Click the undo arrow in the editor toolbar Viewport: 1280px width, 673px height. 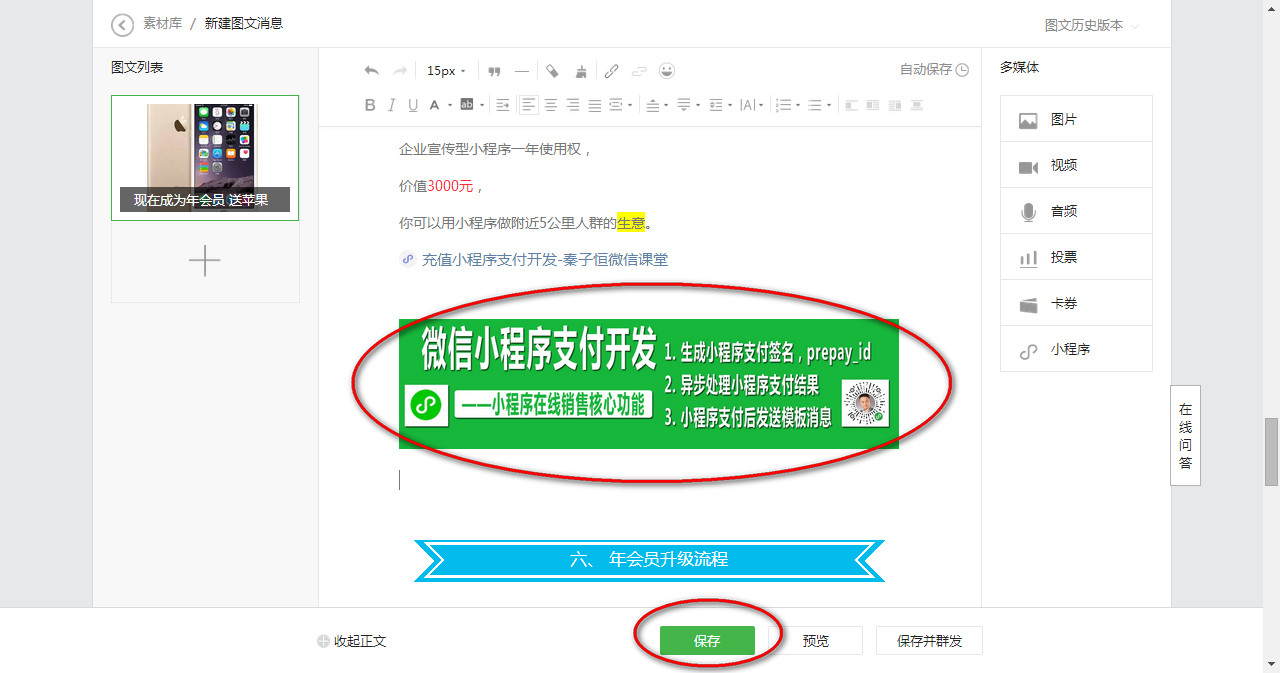coord(371,71)
